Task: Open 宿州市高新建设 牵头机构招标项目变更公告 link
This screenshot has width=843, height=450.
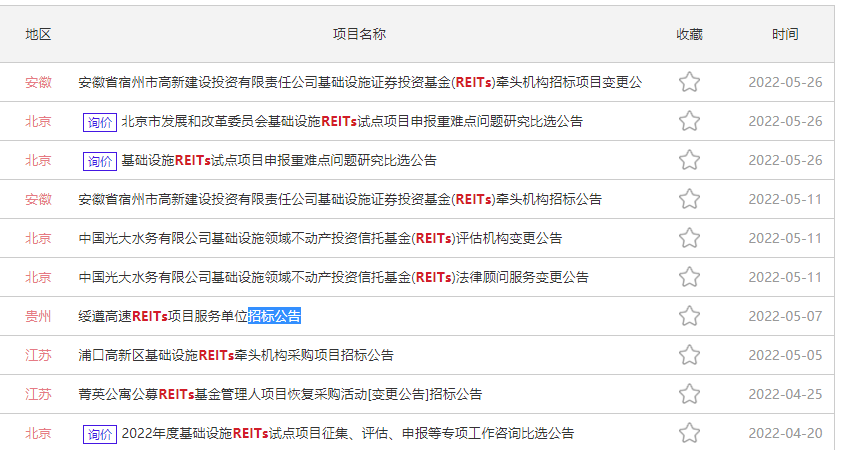Action: [x=360, y=82]
